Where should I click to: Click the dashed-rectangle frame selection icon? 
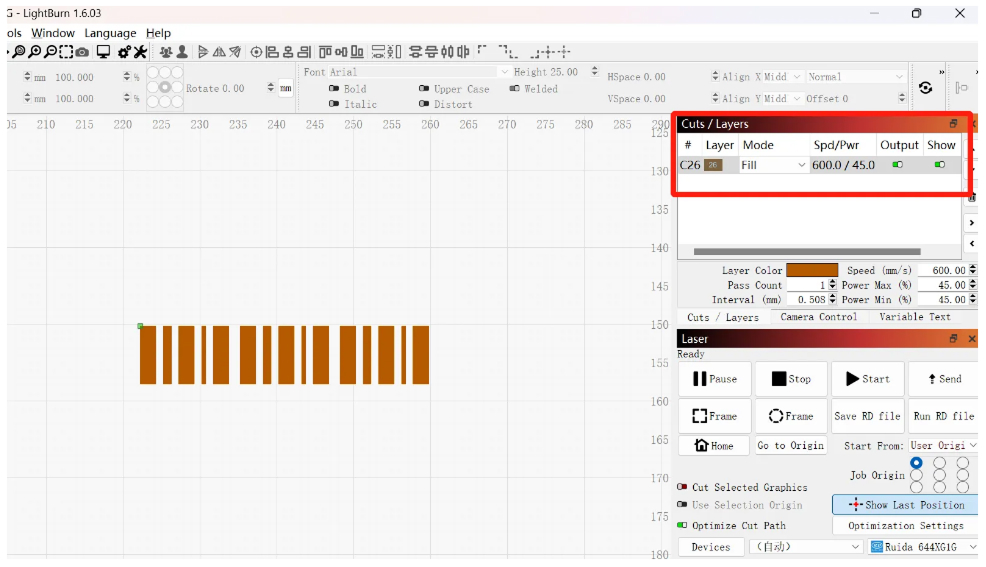[66, 52]
